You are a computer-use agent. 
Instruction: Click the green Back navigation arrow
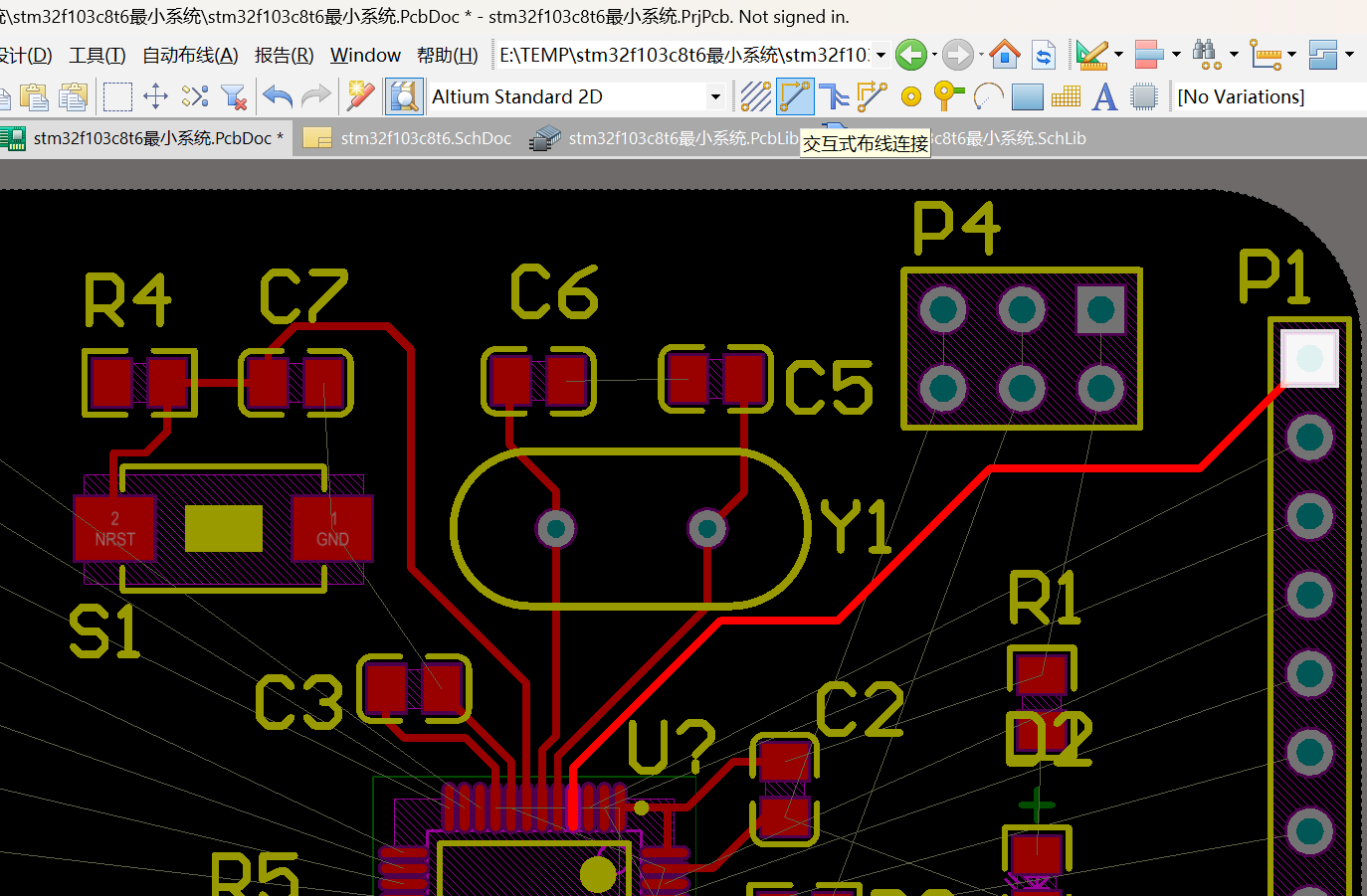(911, 55)
